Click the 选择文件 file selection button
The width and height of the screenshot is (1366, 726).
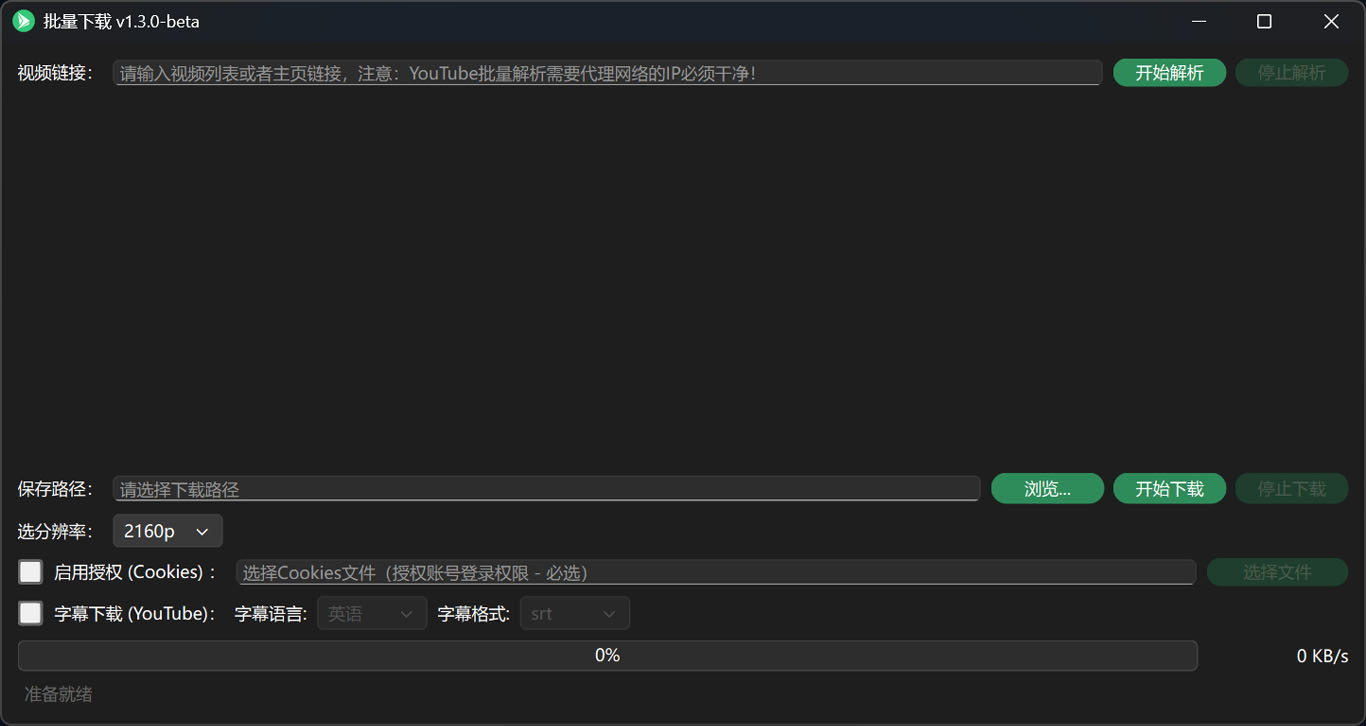(1277, 571)
